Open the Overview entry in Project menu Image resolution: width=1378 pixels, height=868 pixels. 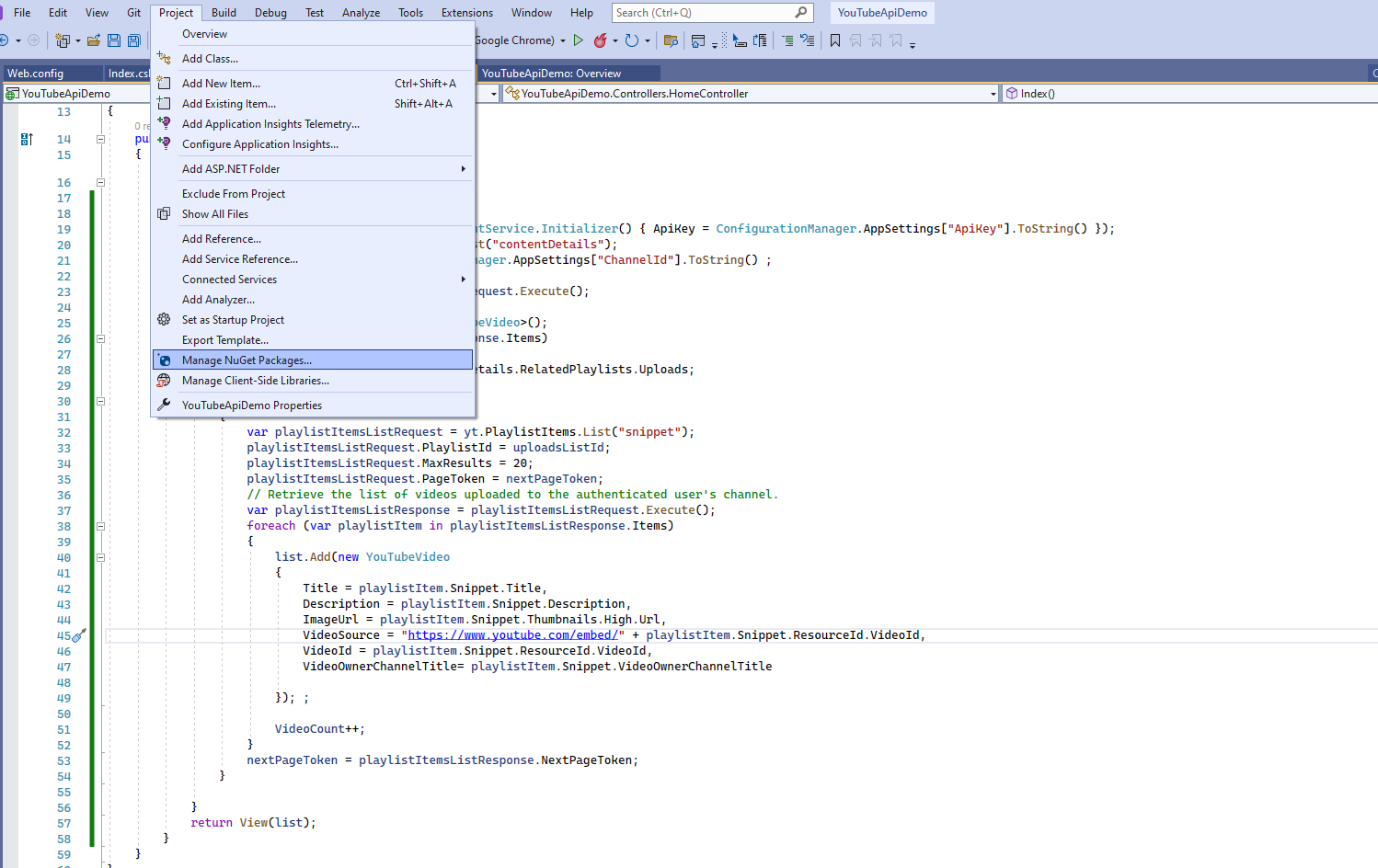[313, 33]
